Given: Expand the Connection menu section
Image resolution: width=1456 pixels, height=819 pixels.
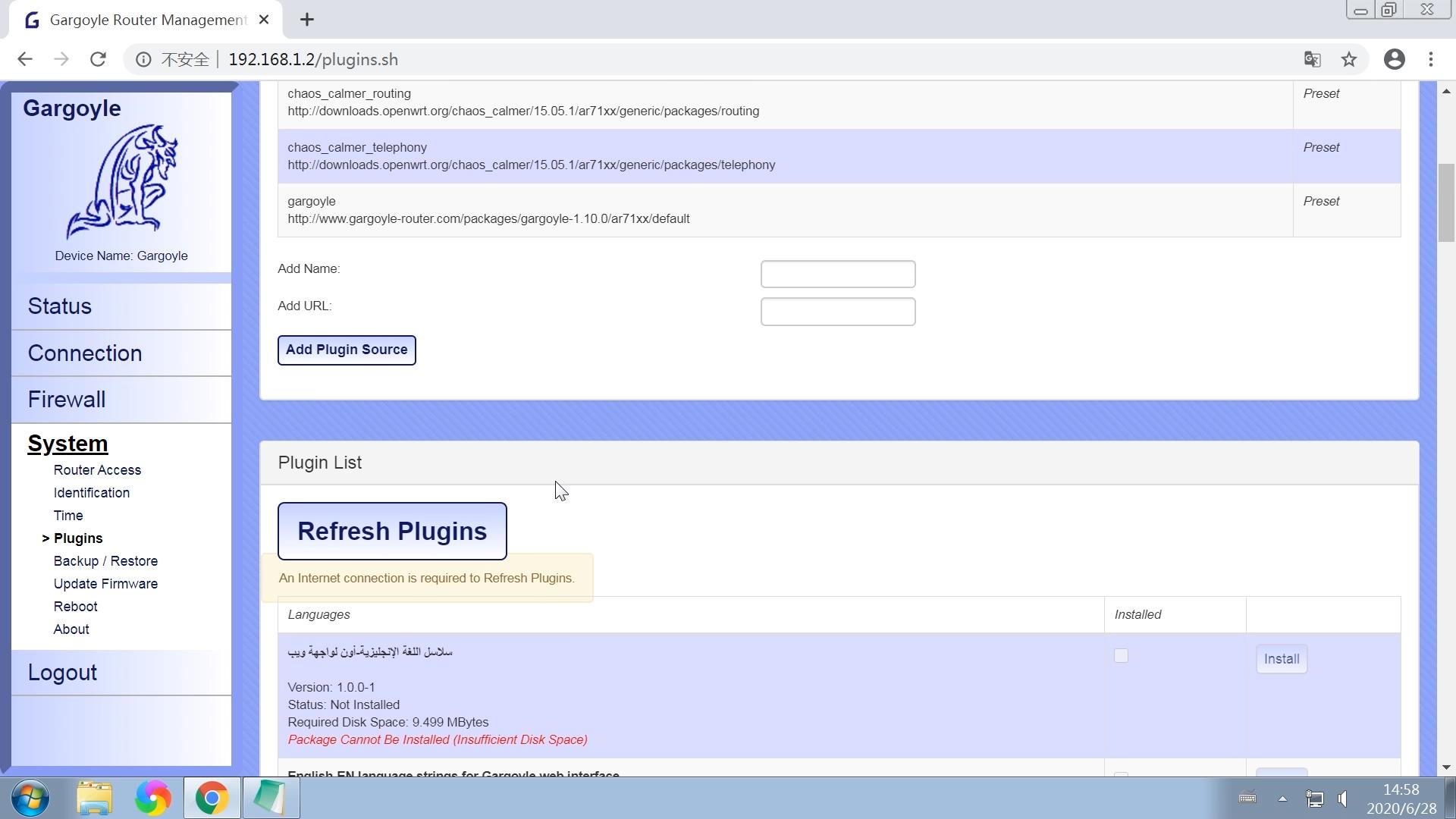Looking at the screenshot, I should coord(85,353).
